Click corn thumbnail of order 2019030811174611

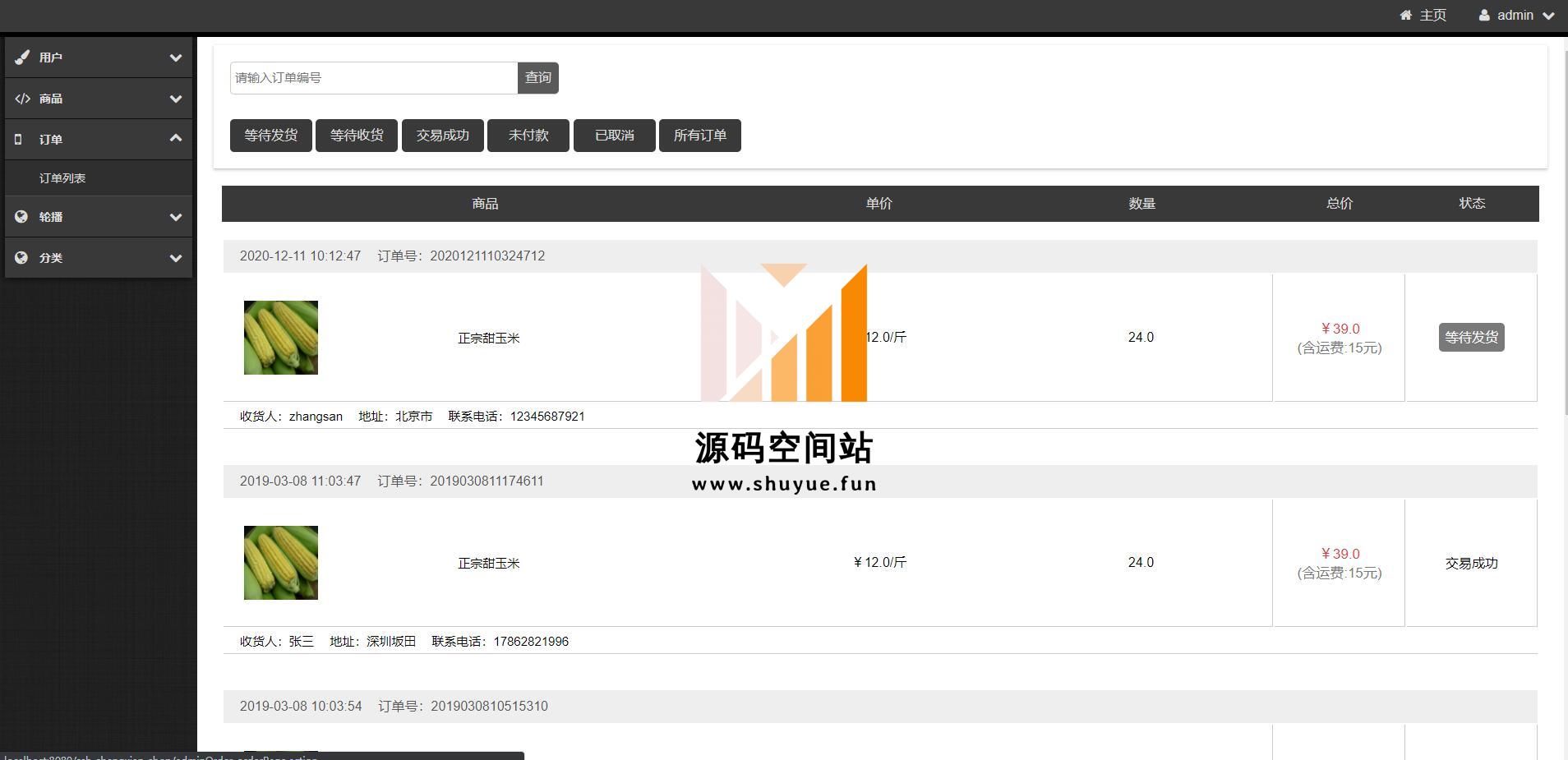[281, 563]
